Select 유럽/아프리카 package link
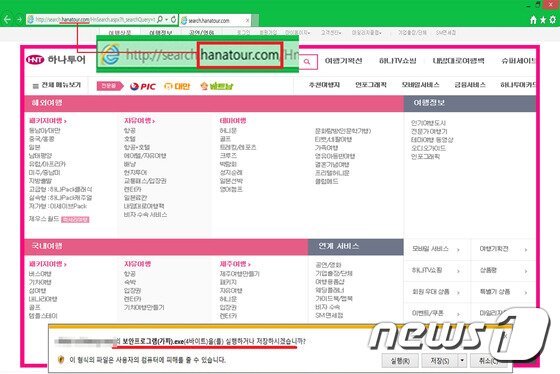 click(47, 164)
